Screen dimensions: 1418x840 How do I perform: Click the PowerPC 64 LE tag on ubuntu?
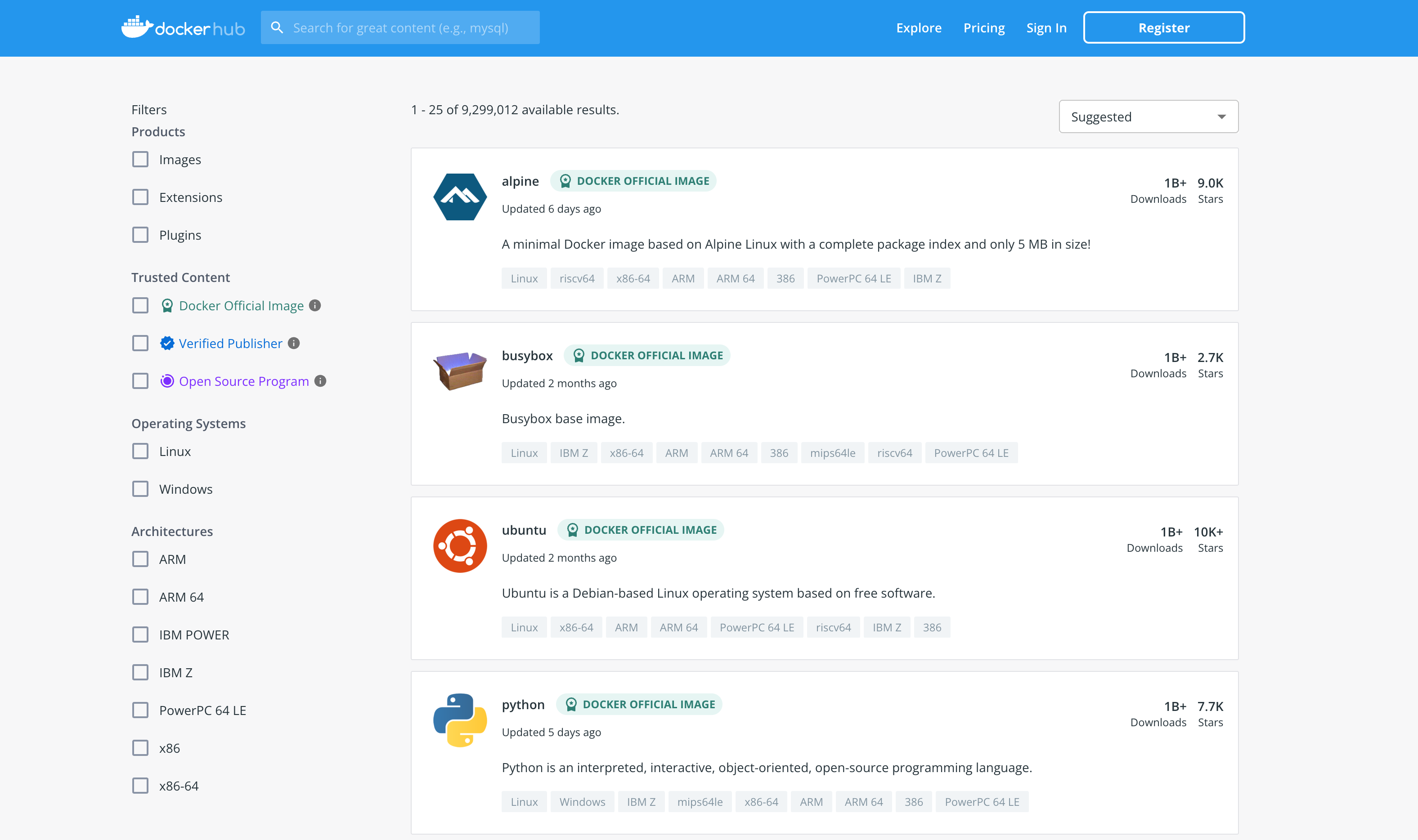[x=757, y=627]
